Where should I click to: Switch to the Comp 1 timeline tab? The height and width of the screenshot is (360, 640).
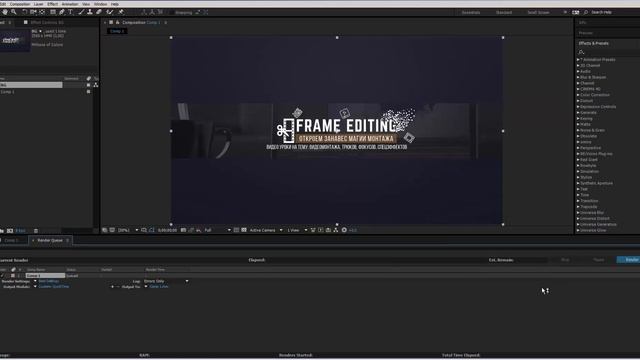[x=11, y=240]
